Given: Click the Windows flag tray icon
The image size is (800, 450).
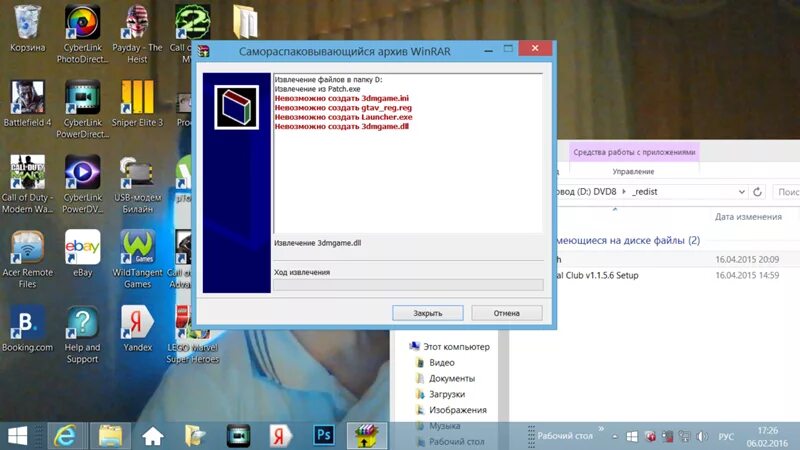Looking at the screenshot, I should click(x=632, y=437).
